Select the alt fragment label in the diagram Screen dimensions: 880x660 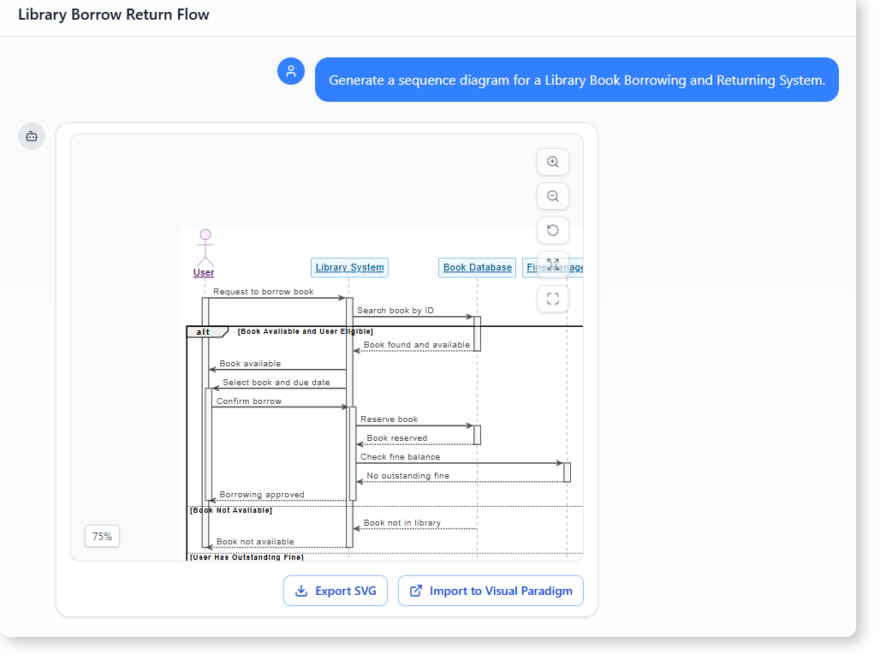203,331
